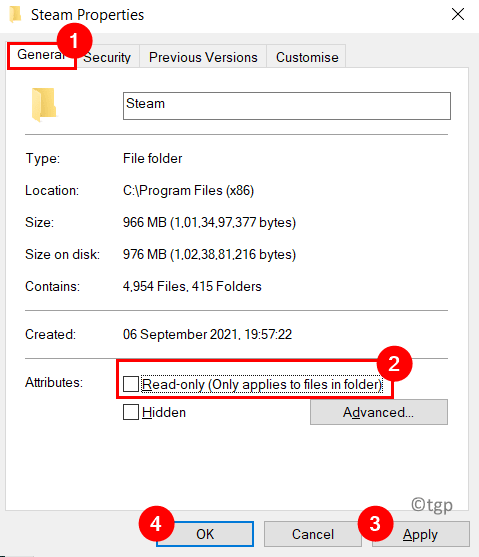Screen dimensions: 479x557
Task: Click the large Steam folder icon
Action: point(44,104)
